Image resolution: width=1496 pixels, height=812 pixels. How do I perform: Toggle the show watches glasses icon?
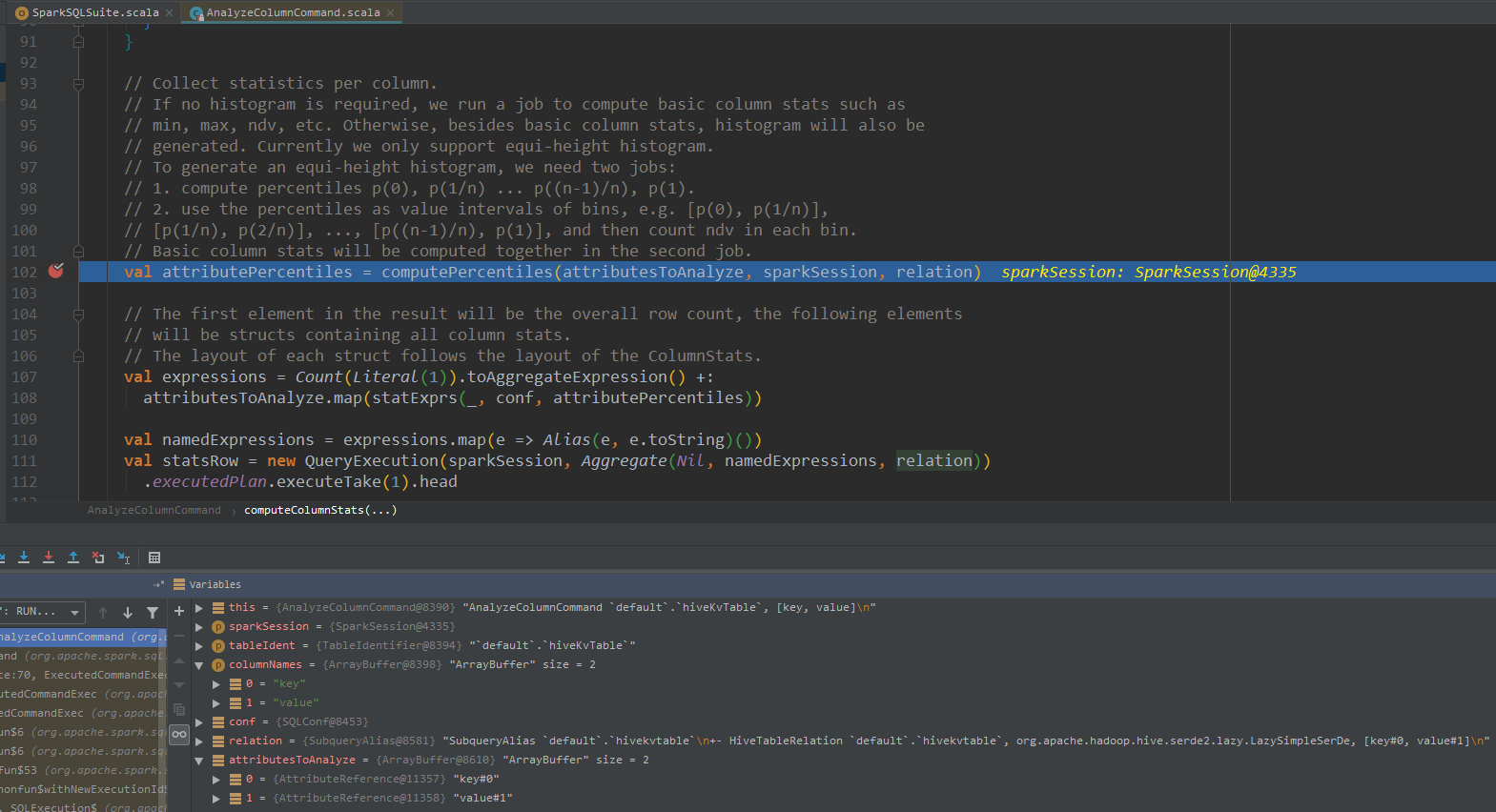pyautogui.click(x=178, y=735)
